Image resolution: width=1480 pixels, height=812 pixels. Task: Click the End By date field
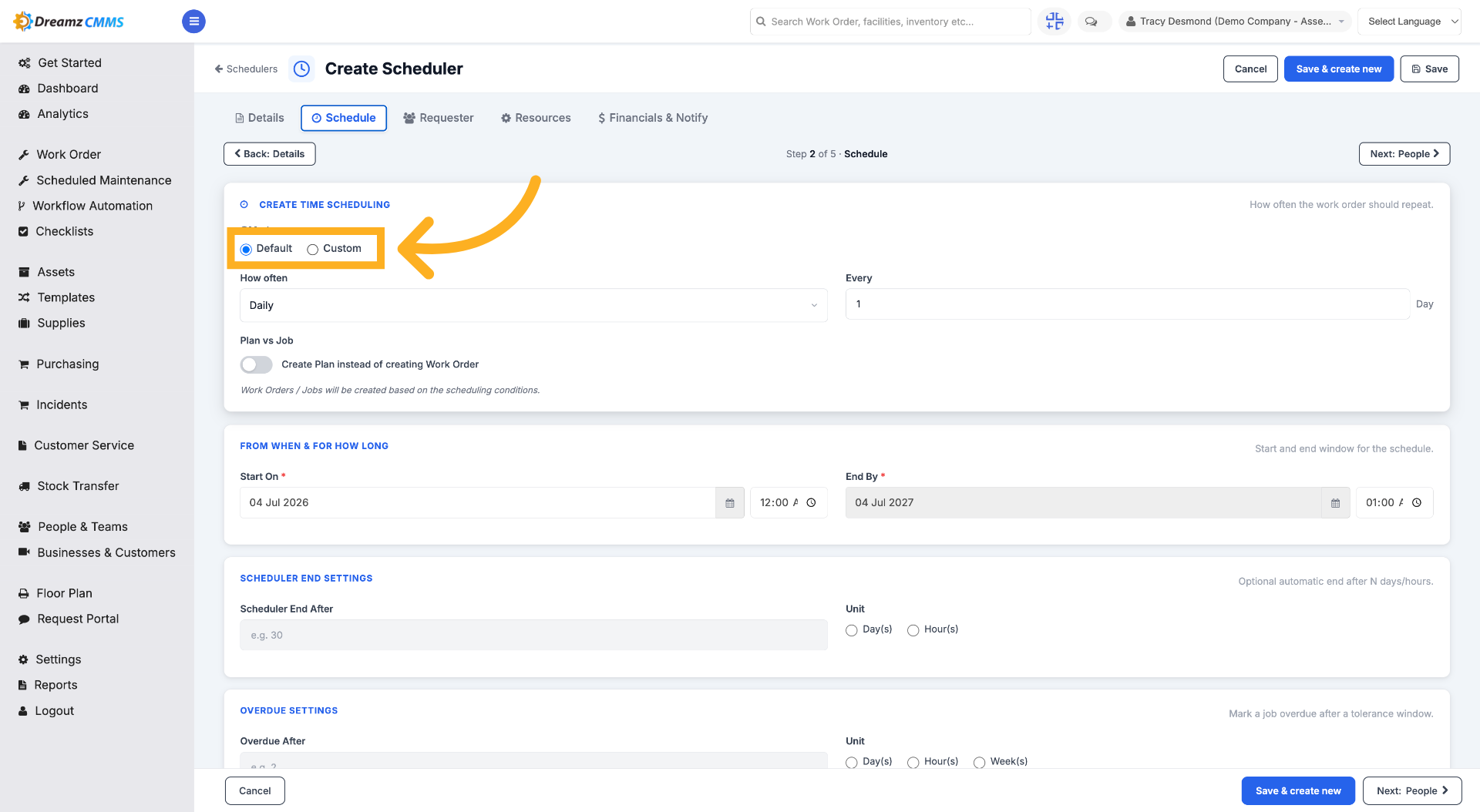point(1084,503)
